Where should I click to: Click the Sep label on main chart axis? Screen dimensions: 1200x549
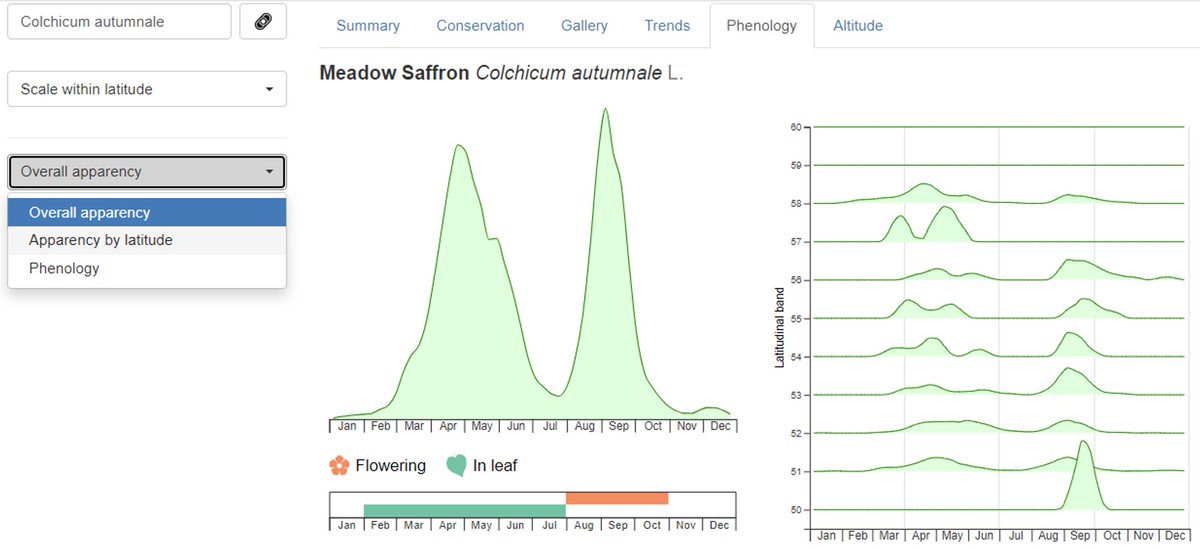(617, 425)
